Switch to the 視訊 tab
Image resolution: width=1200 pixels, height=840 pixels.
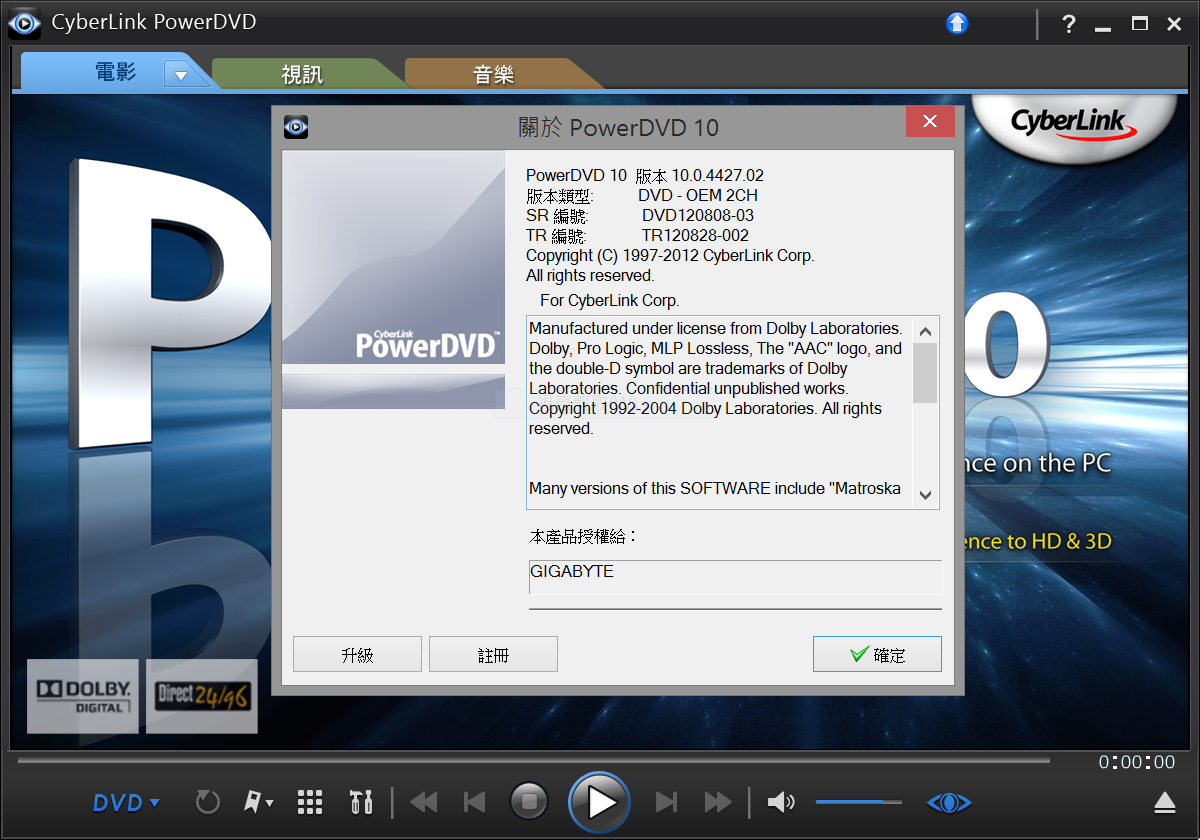coord(302,74)
